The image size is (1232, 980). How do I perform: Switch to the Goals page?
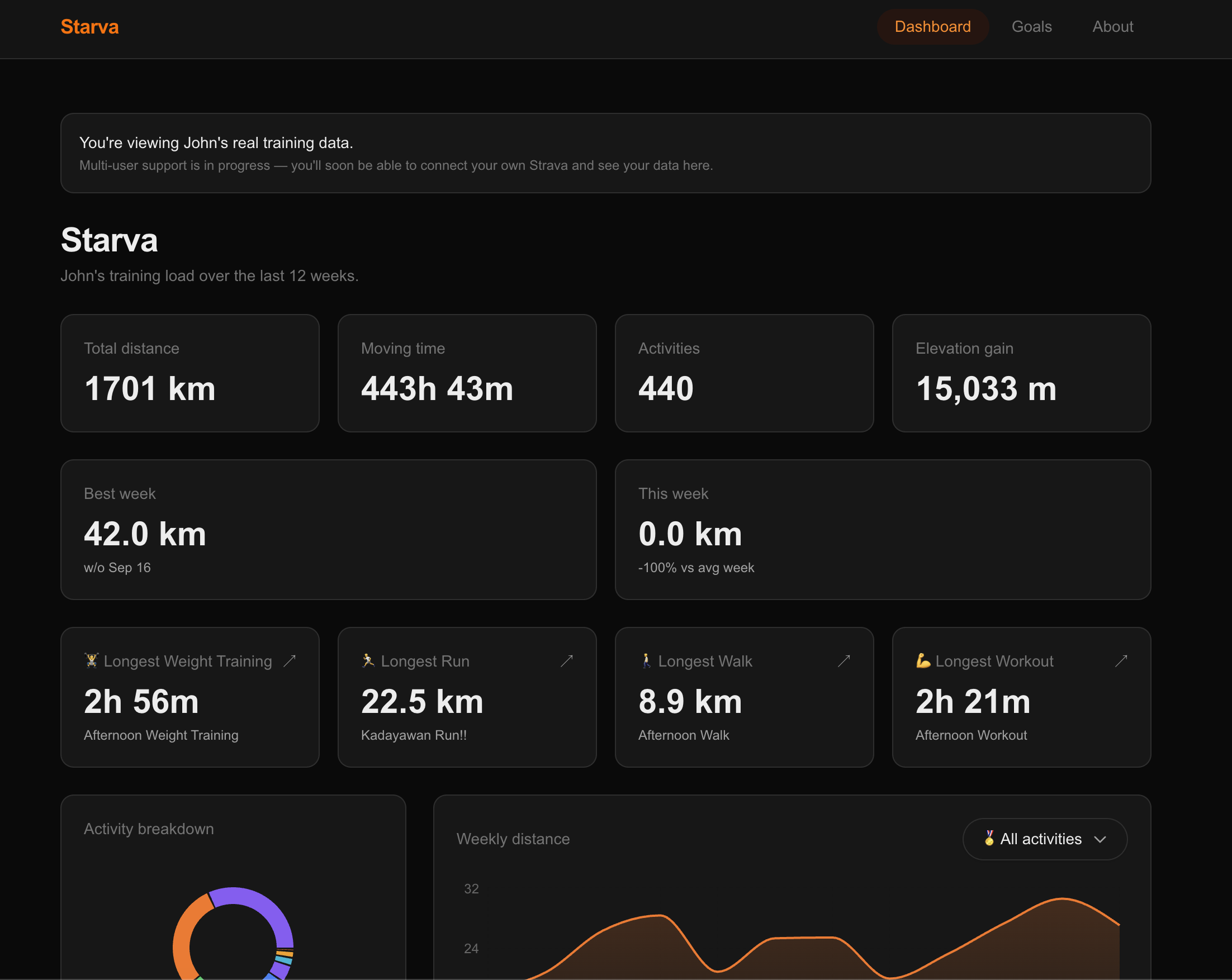click(x=1031, y=27)
